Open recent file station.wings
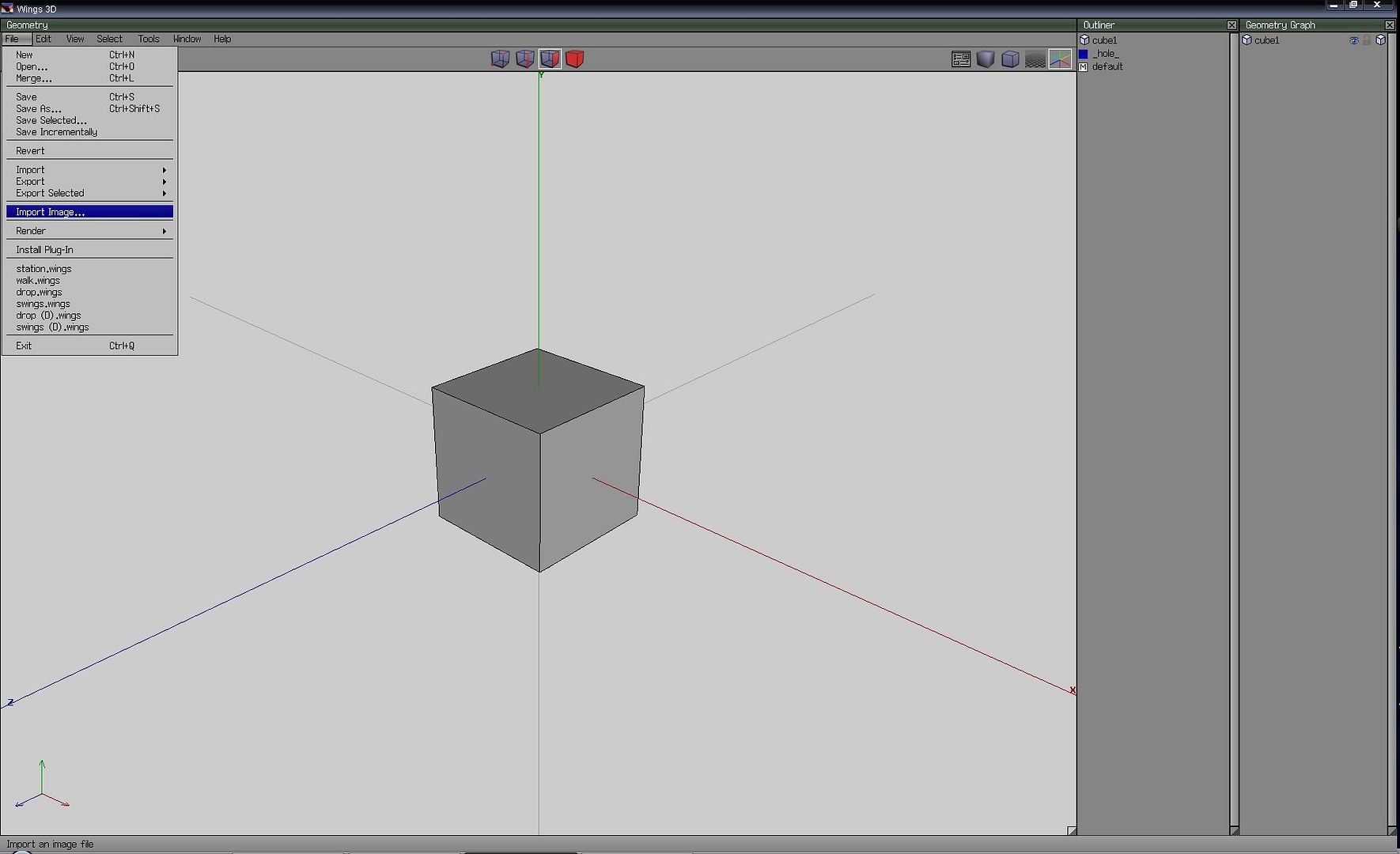 [89, 269]
